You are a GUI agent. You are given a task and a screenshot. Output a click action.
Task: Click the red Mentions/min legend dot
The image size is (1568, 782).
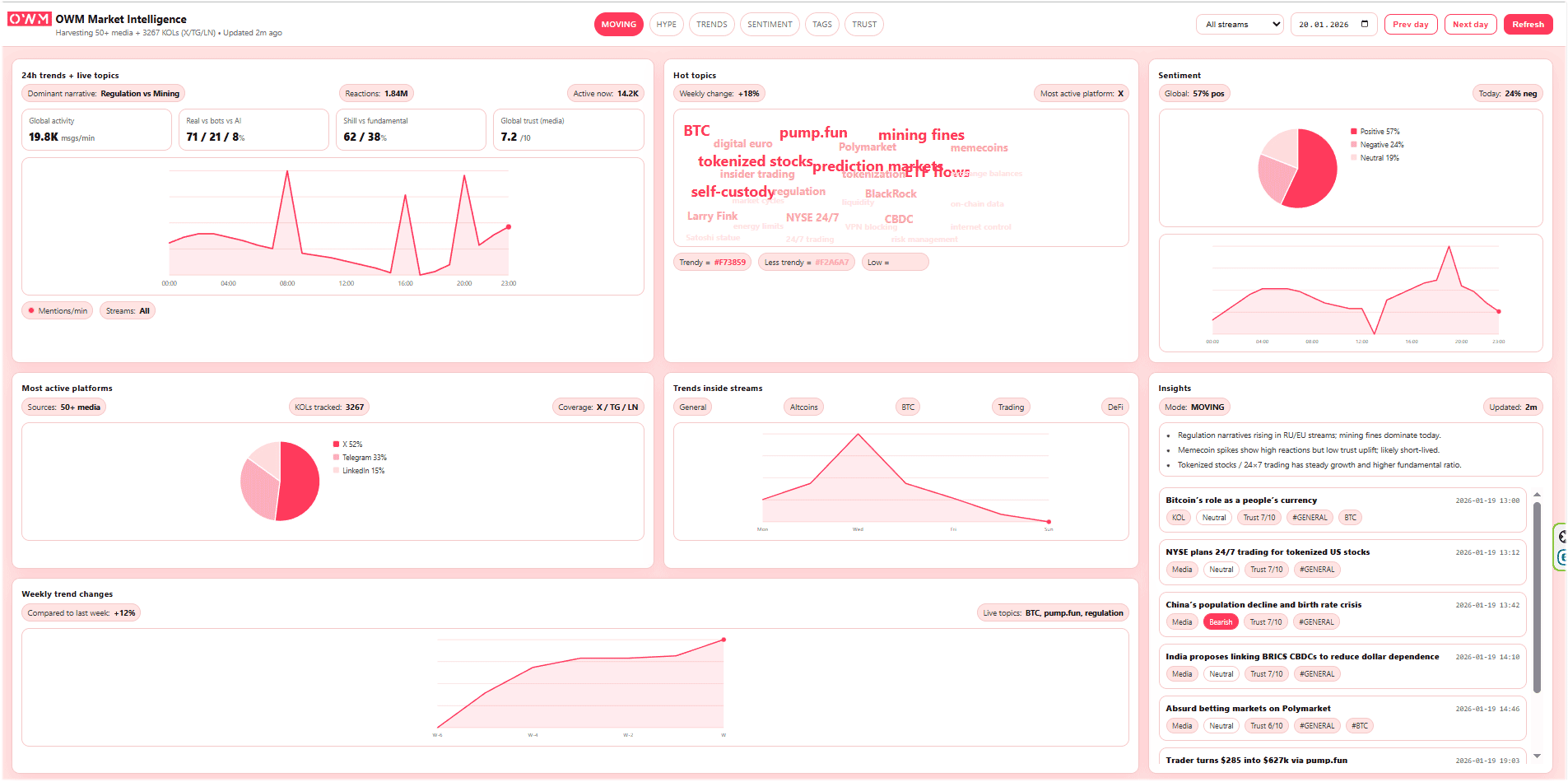(x=31, y=311)
